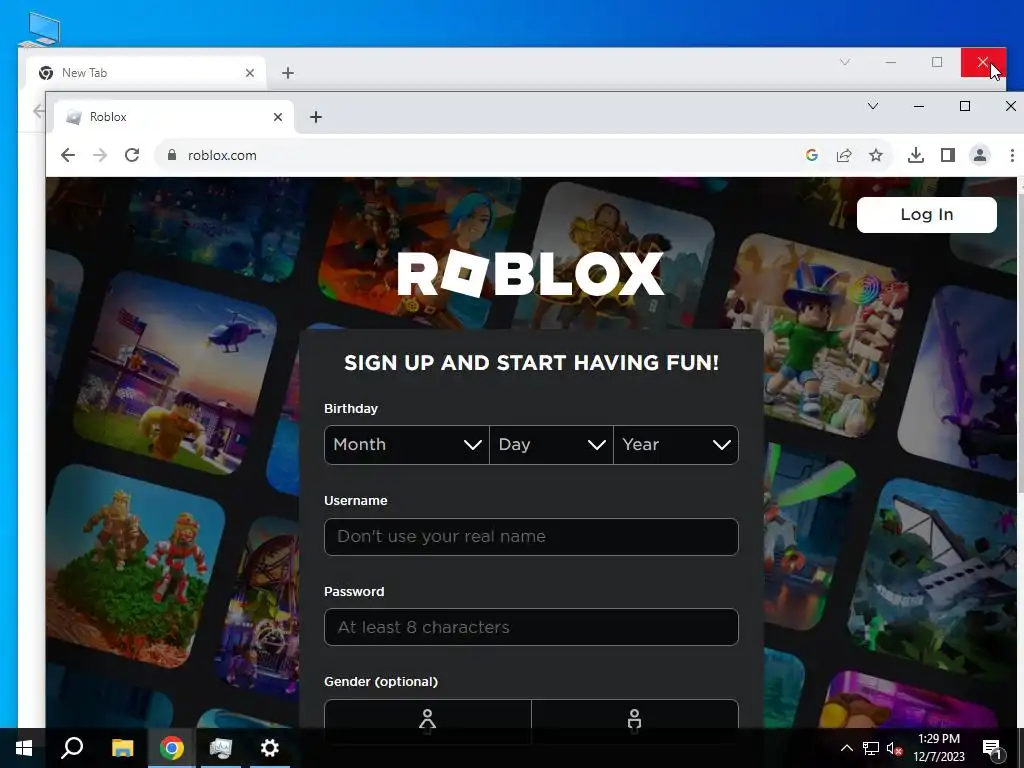
Task: Click the ROBLOX logo
Action: [x=531, y=274]
